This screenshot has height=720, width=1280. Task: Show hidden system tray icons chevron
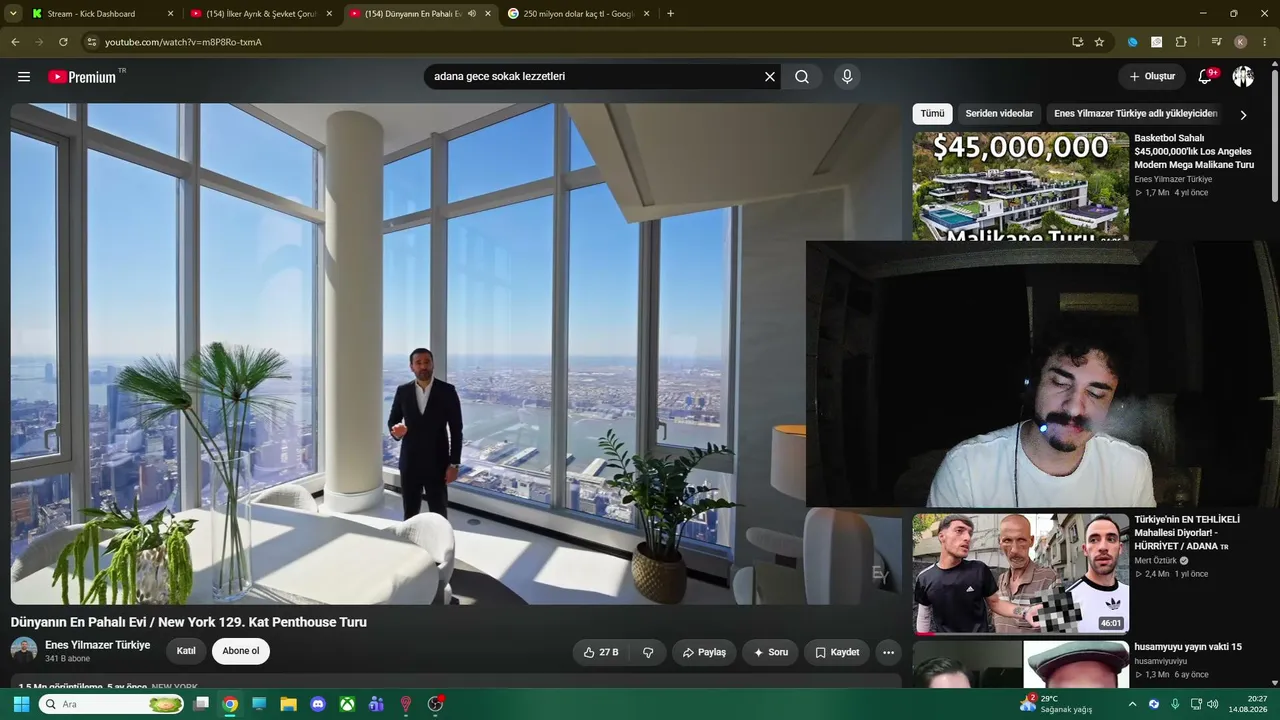click(x=1132, y=704)
